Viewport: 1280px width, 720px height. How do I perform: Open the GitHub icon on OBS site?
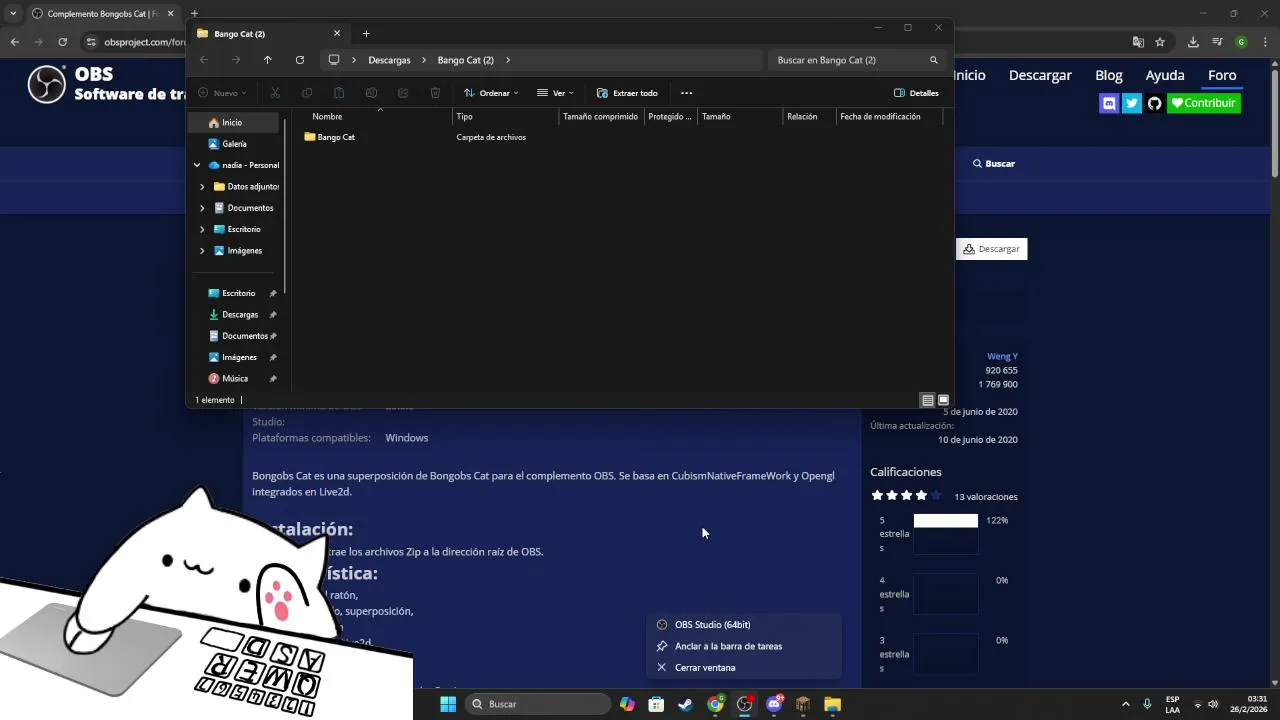point(1155,103)
